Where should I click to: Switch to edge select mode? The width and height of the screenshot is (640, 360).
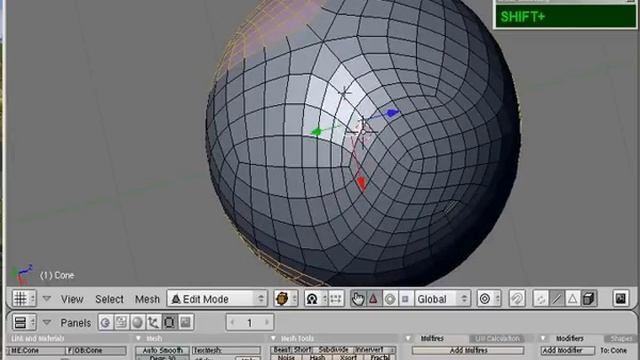click(557, 299)
